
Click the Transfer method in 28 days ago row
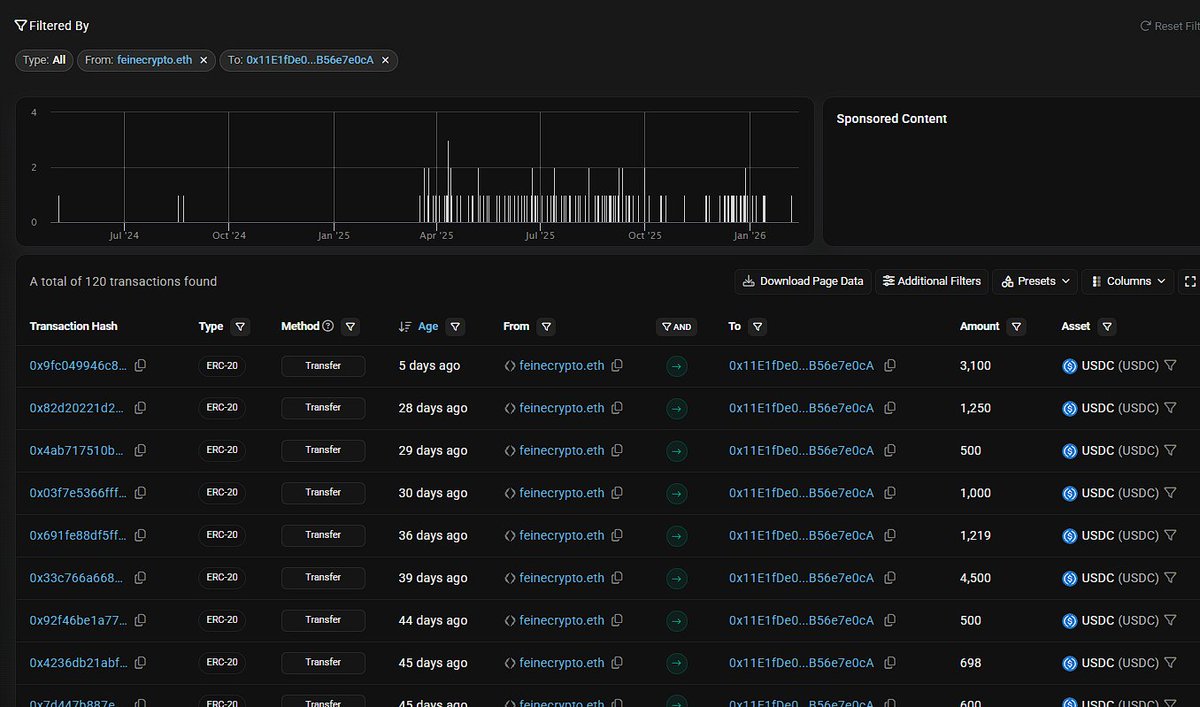[x=323, y=408]
